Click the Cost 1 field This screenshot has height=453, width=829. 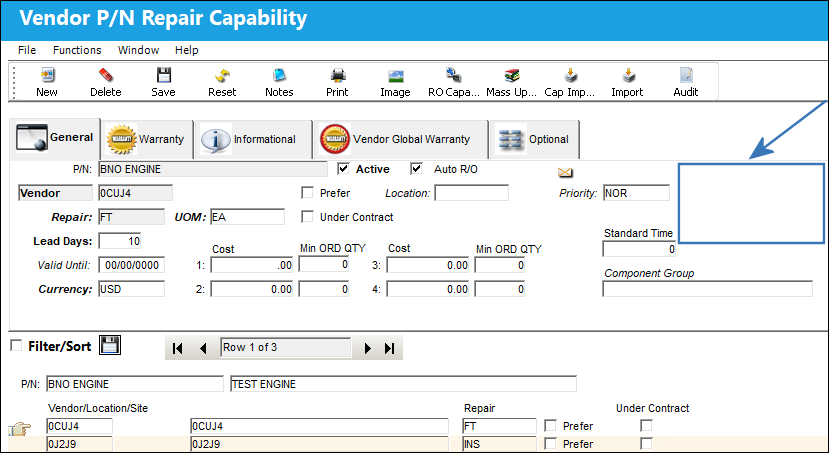tap(252, 265)
